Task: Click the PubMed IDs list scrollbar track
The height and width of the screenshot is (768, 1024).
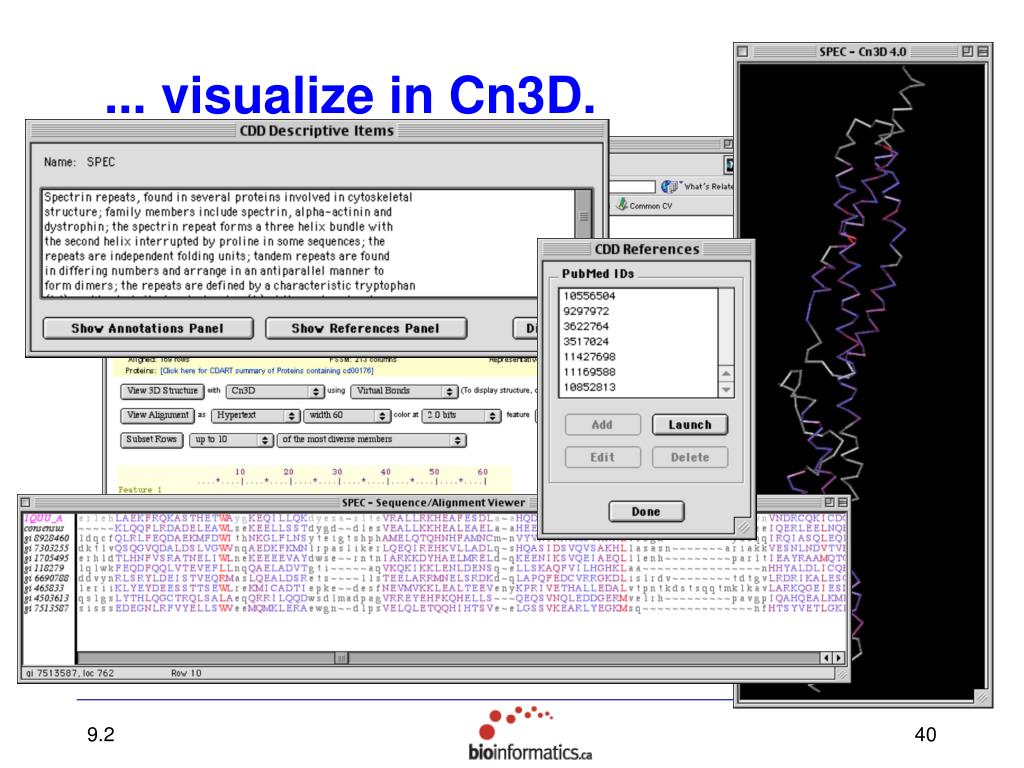Action: 726,327
